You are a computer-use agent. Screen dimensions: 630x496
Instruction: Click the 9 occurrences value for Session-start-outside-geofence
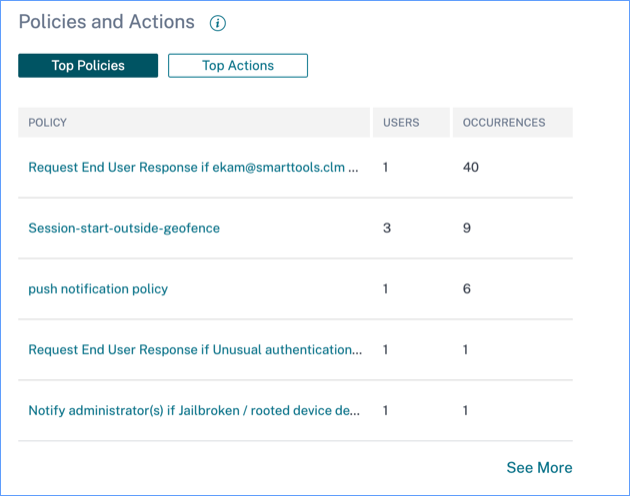point(467,228)
